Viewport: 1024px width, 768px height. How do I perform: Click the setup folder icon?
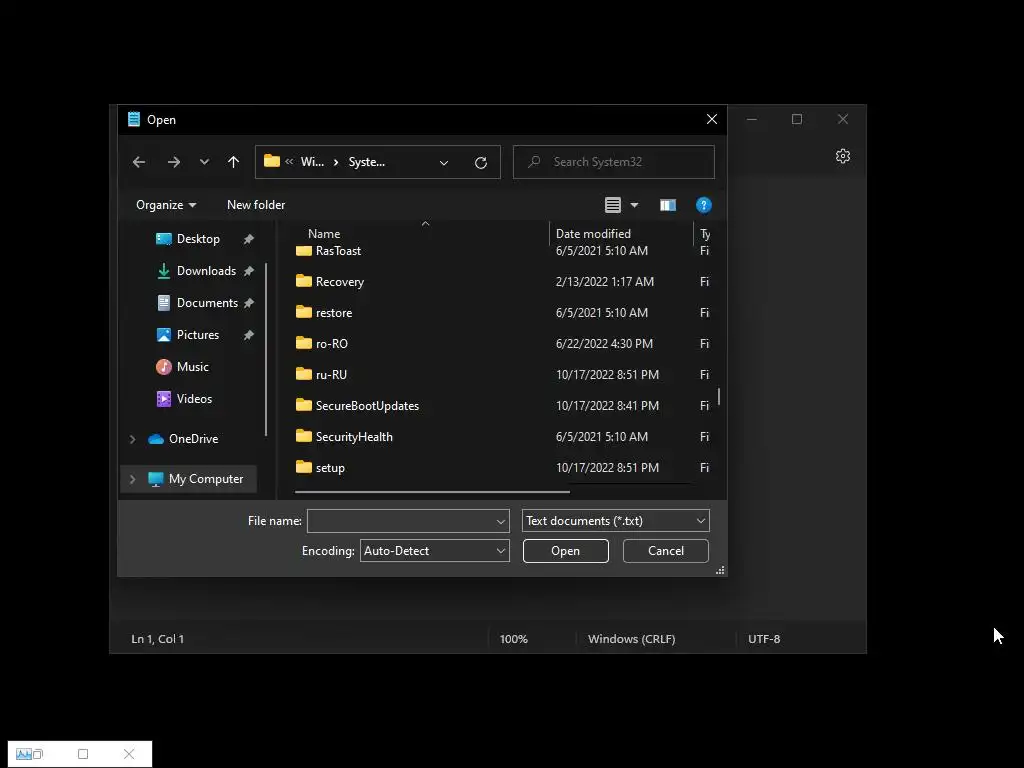(x=304, y=468)
